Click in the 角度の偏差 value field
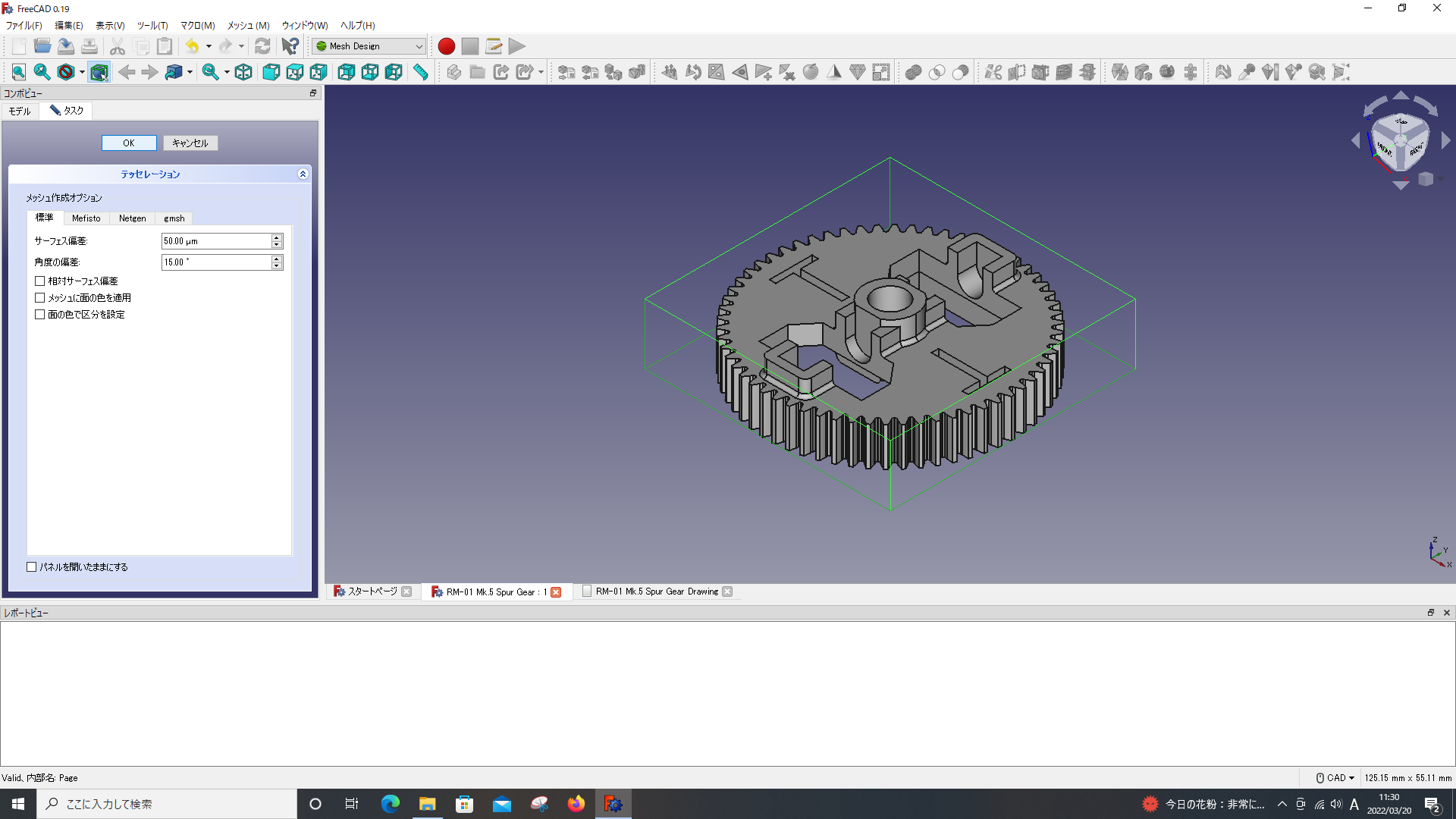Viewport: 1456px width, 819px height. pyautogui.click(x=216, y=262)
